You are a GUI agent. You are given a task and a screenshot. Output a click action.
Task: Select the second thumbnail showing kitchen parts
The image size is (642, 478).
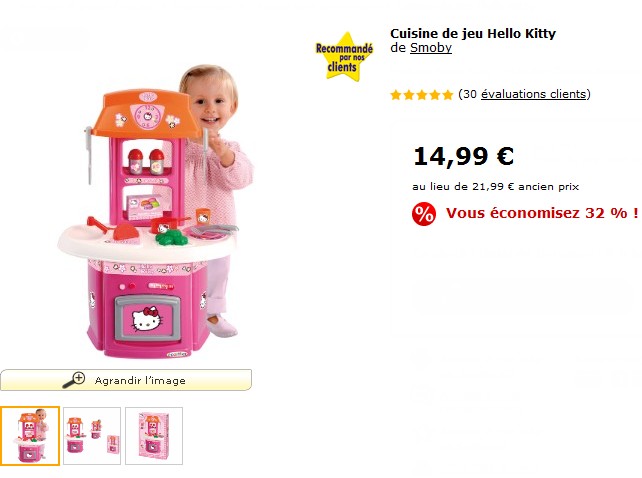click(92, 436)
